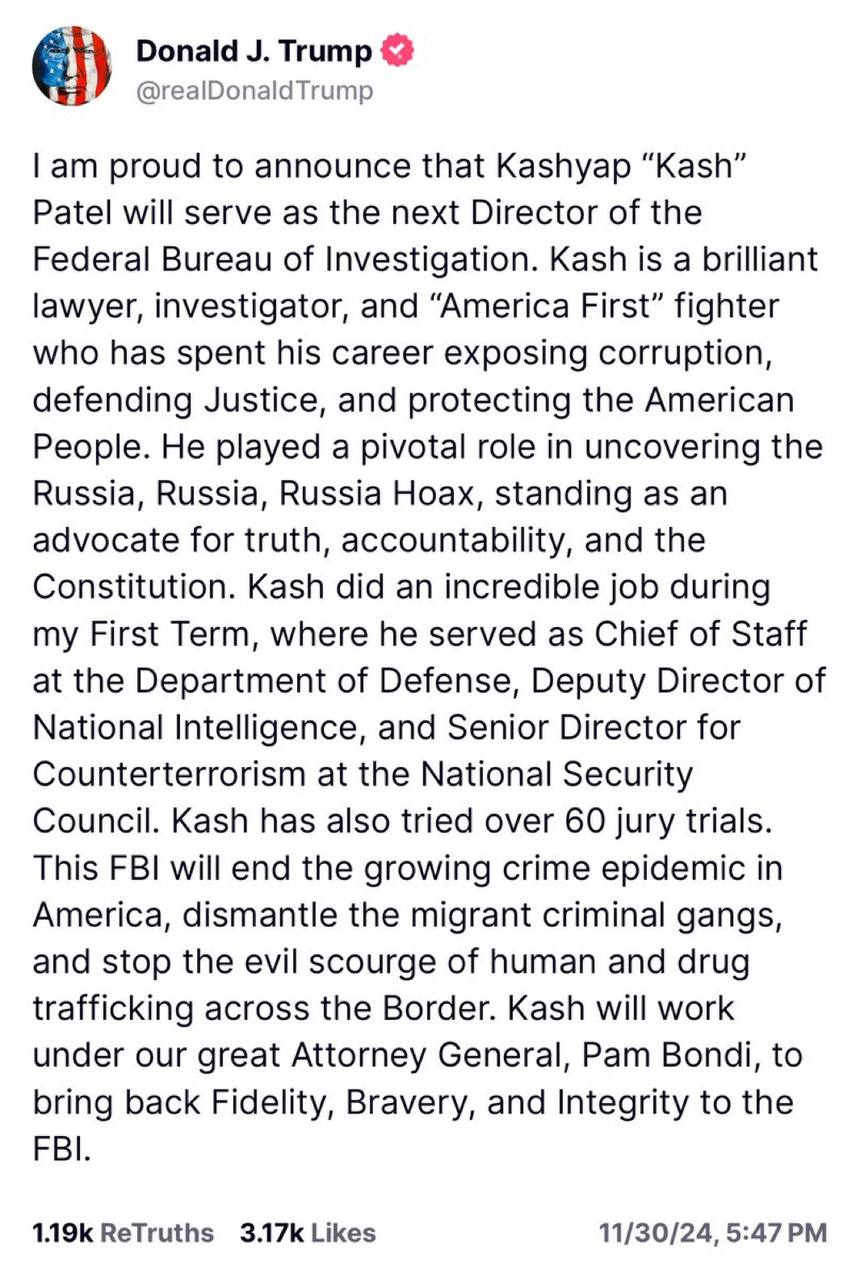This screenshot has height=1280, width=860.
Task: Click the 1.19k ReTruths count number
Action: coord(62,1233)
